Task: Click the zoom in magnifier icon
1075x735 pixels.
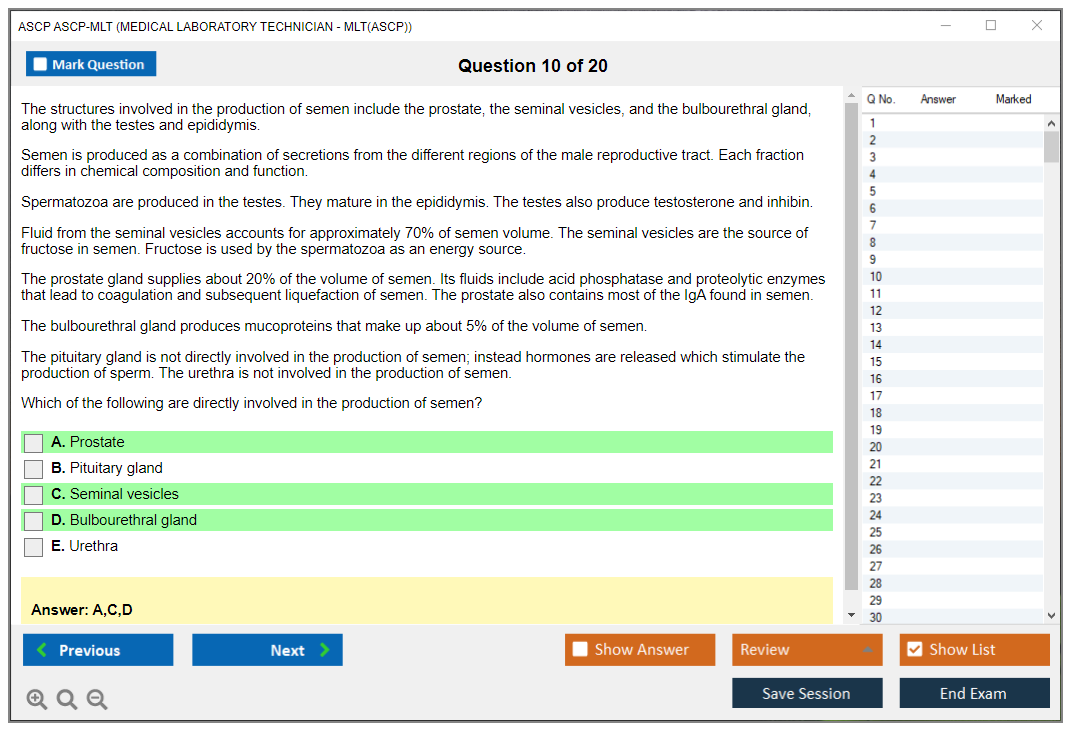Action: 37,700
